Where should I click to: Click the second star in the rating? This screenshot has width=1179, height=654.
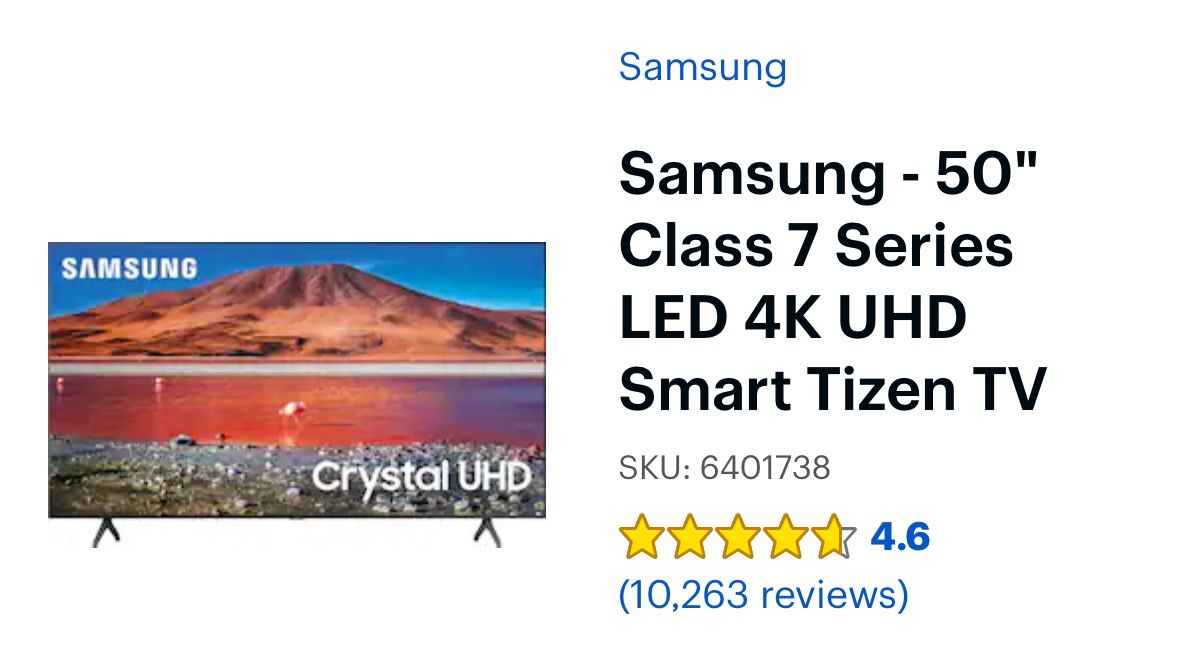689,537
